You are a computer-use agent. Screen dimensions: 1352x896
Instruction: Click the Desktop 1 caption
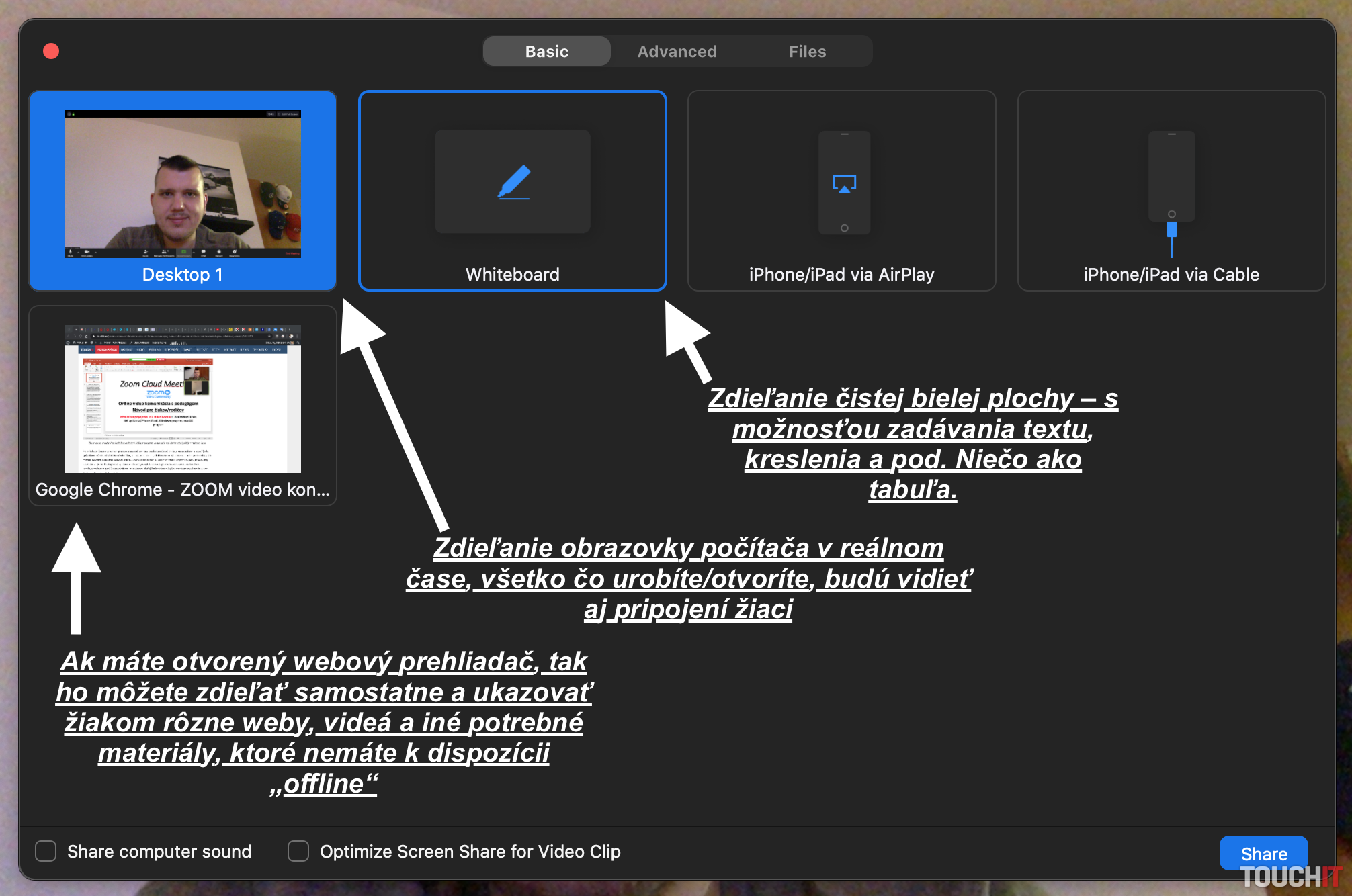(182, 275)
